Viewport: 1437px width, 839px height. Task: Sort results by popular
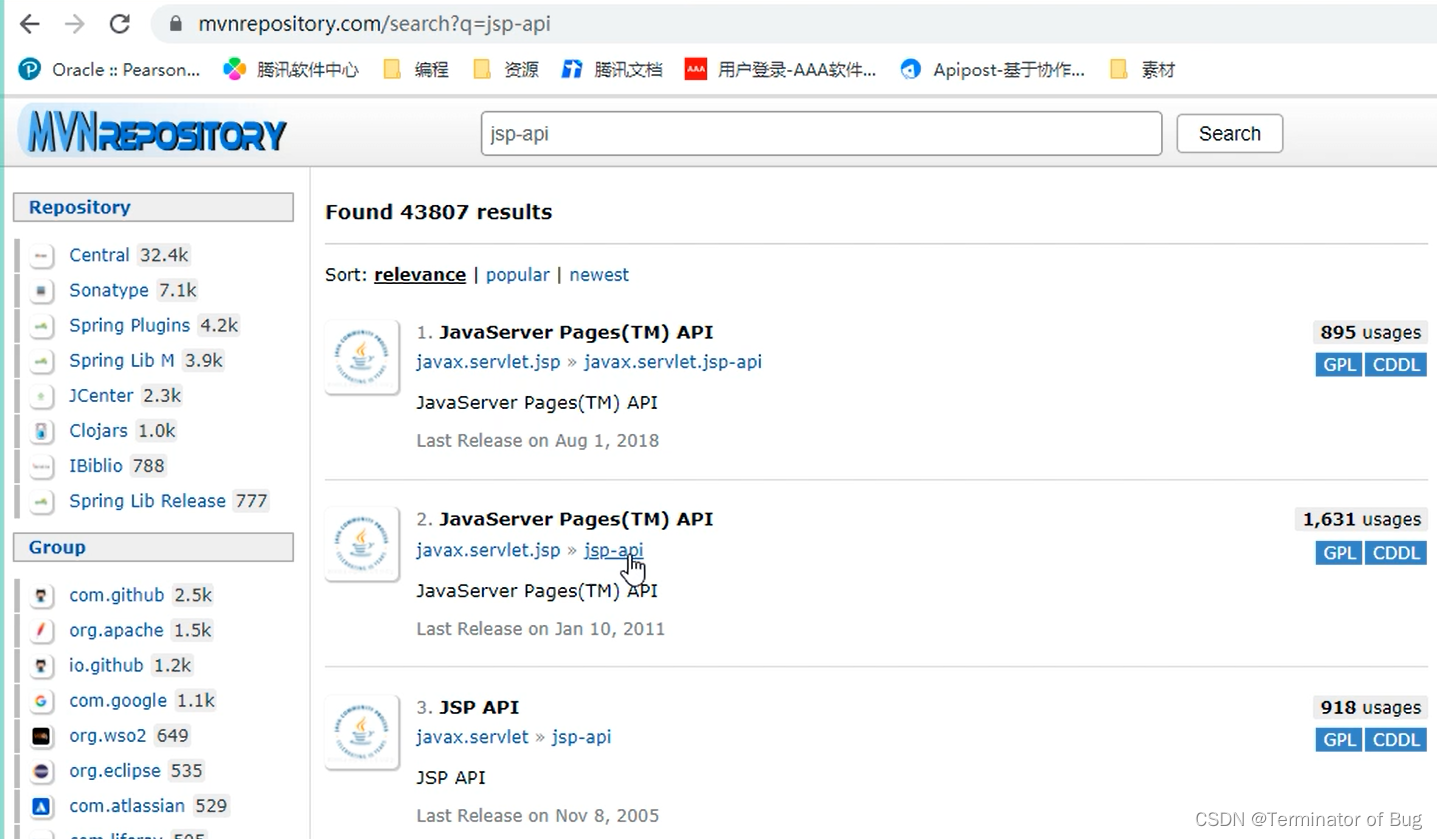coord(517,275)
